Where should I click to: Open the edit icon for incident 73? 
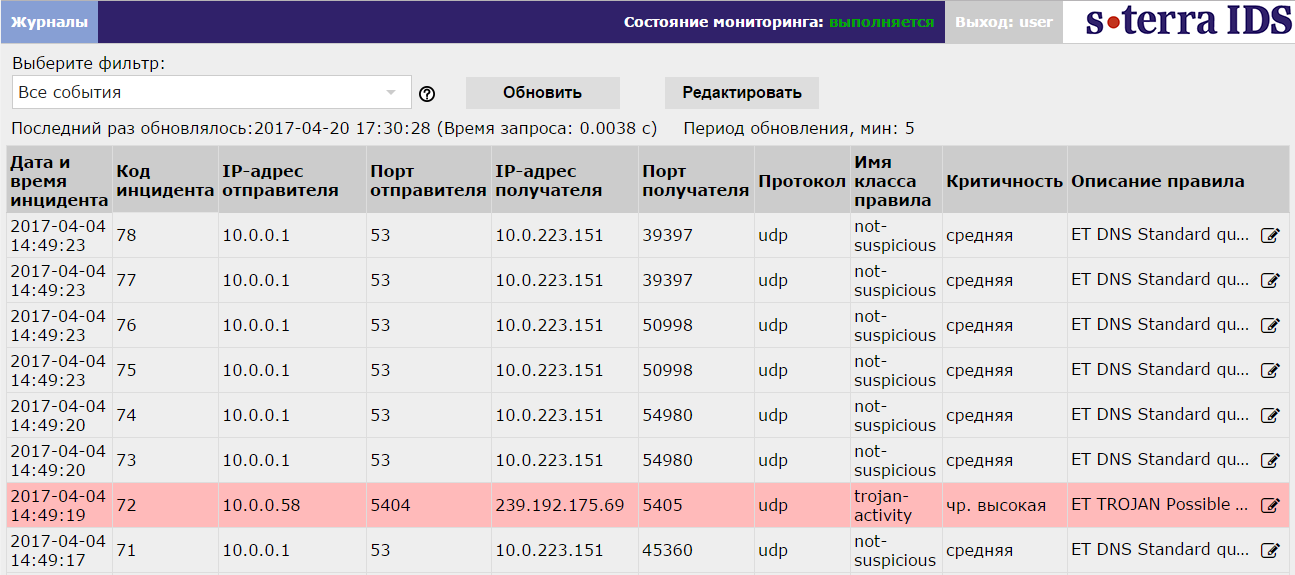click(x=1270, y=461)
